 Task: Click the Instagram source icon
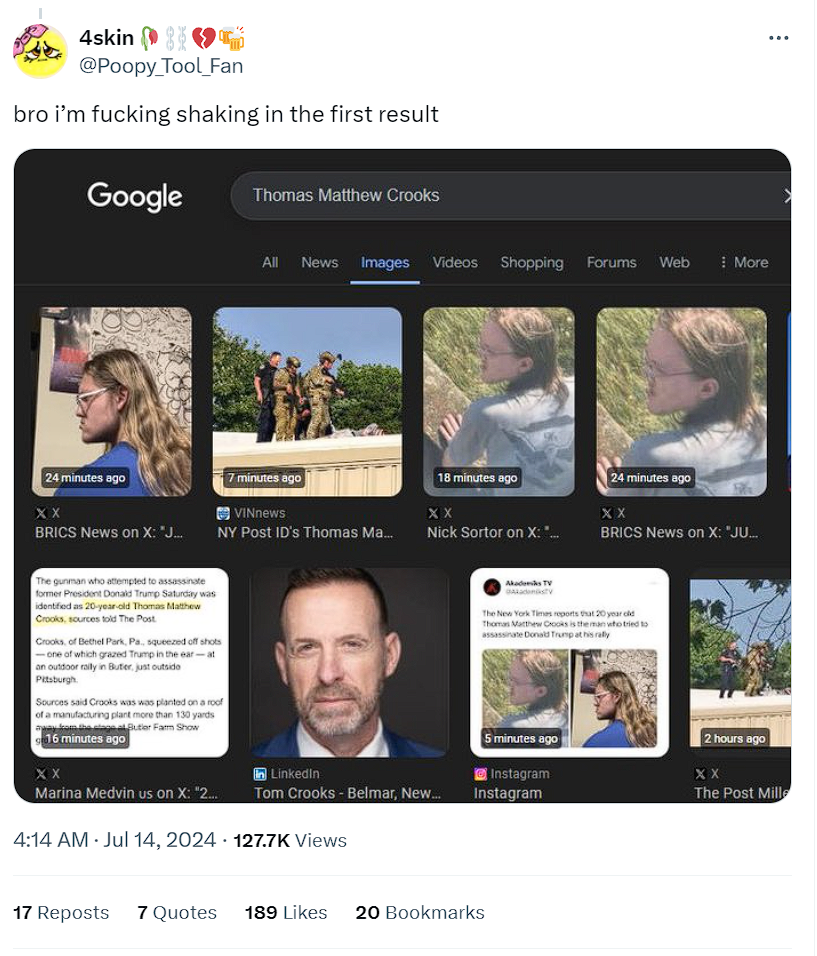480,773
